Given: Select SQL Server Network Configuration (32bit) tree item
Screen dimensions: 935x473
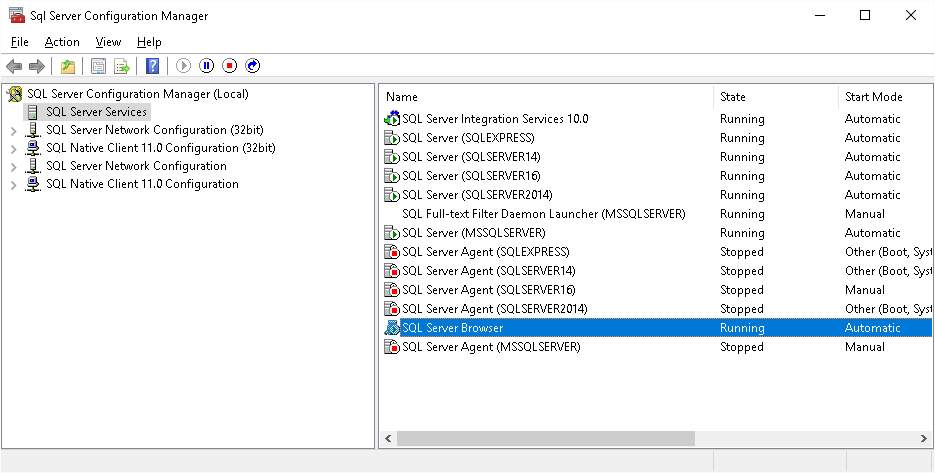Looking at the screenshot, I should 155,130.
